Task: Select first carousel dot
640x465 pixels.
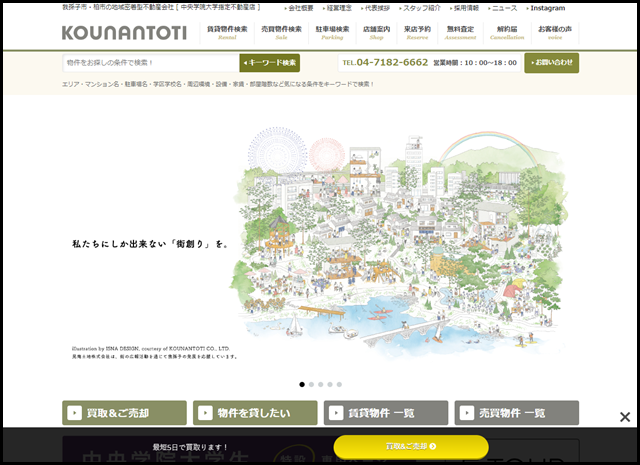Action: 302,384
